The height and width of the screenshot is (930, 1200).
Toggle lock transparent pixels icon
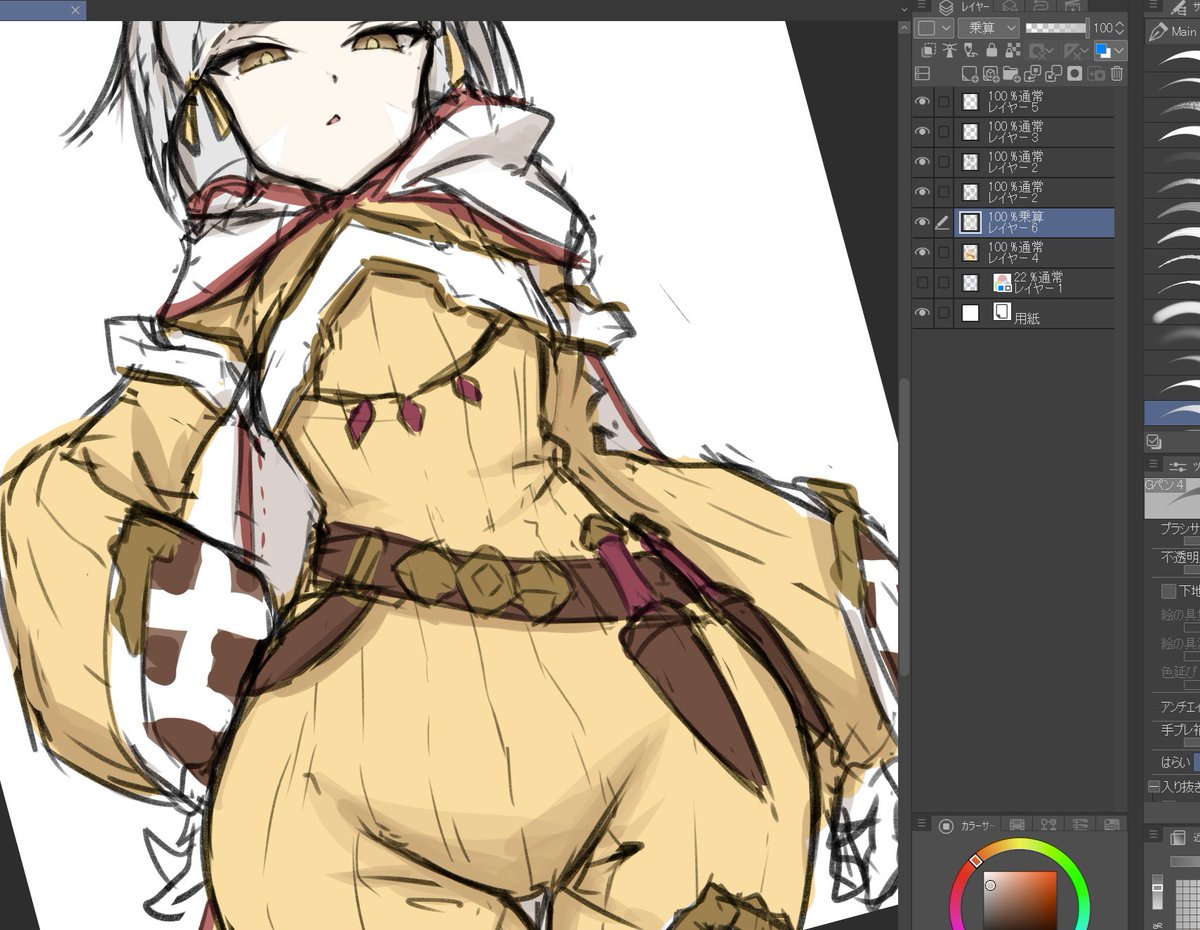(x=1013, y=51)
